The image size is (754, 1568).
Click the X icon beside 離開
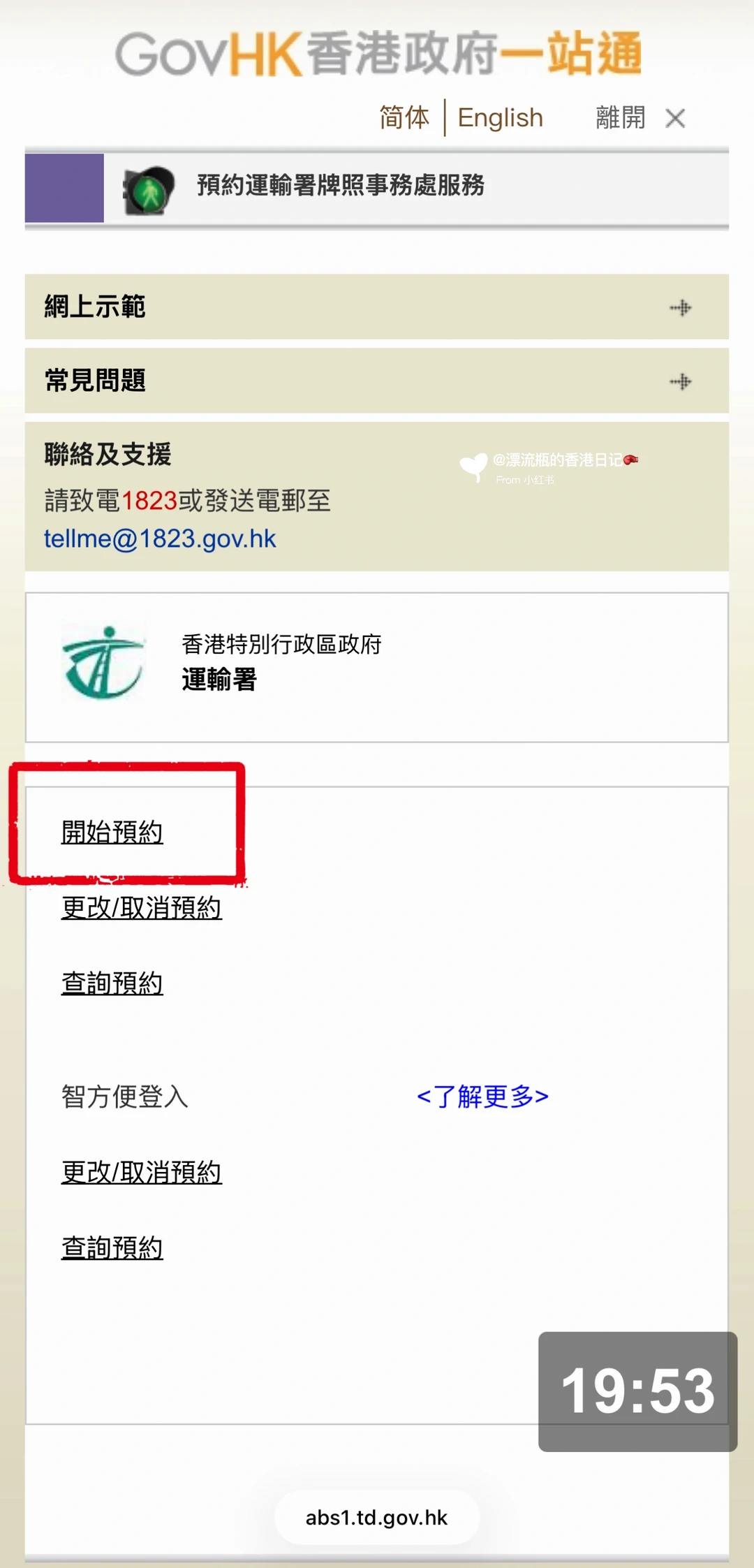click(x=675, y=118)
